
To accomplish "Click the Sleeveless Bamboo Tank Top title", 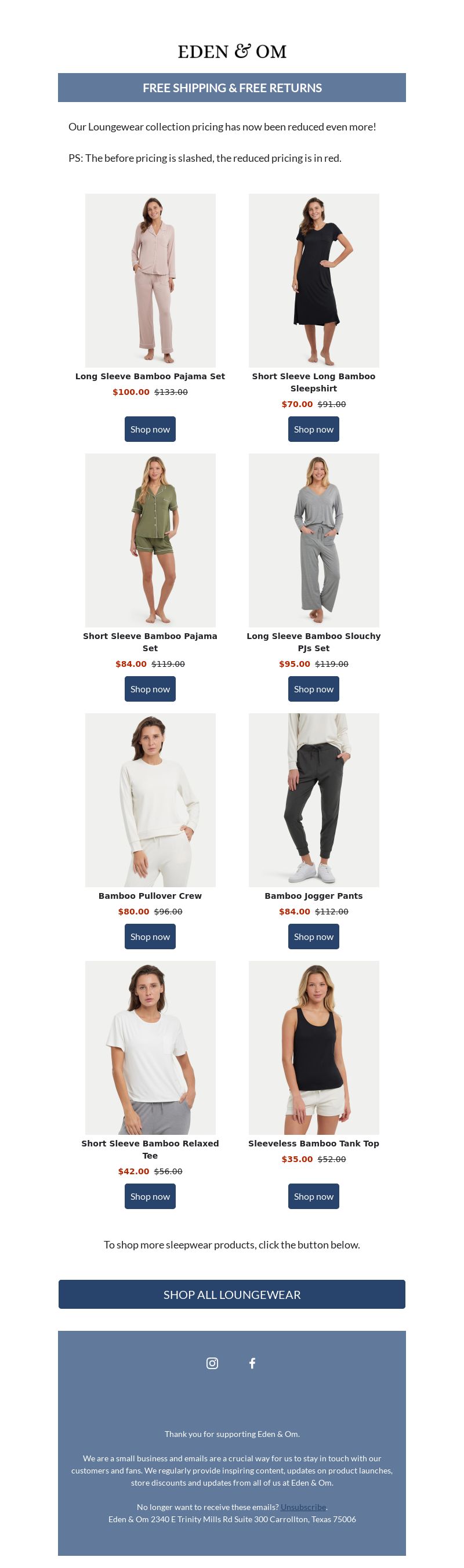I will [x=314, y=1143].
